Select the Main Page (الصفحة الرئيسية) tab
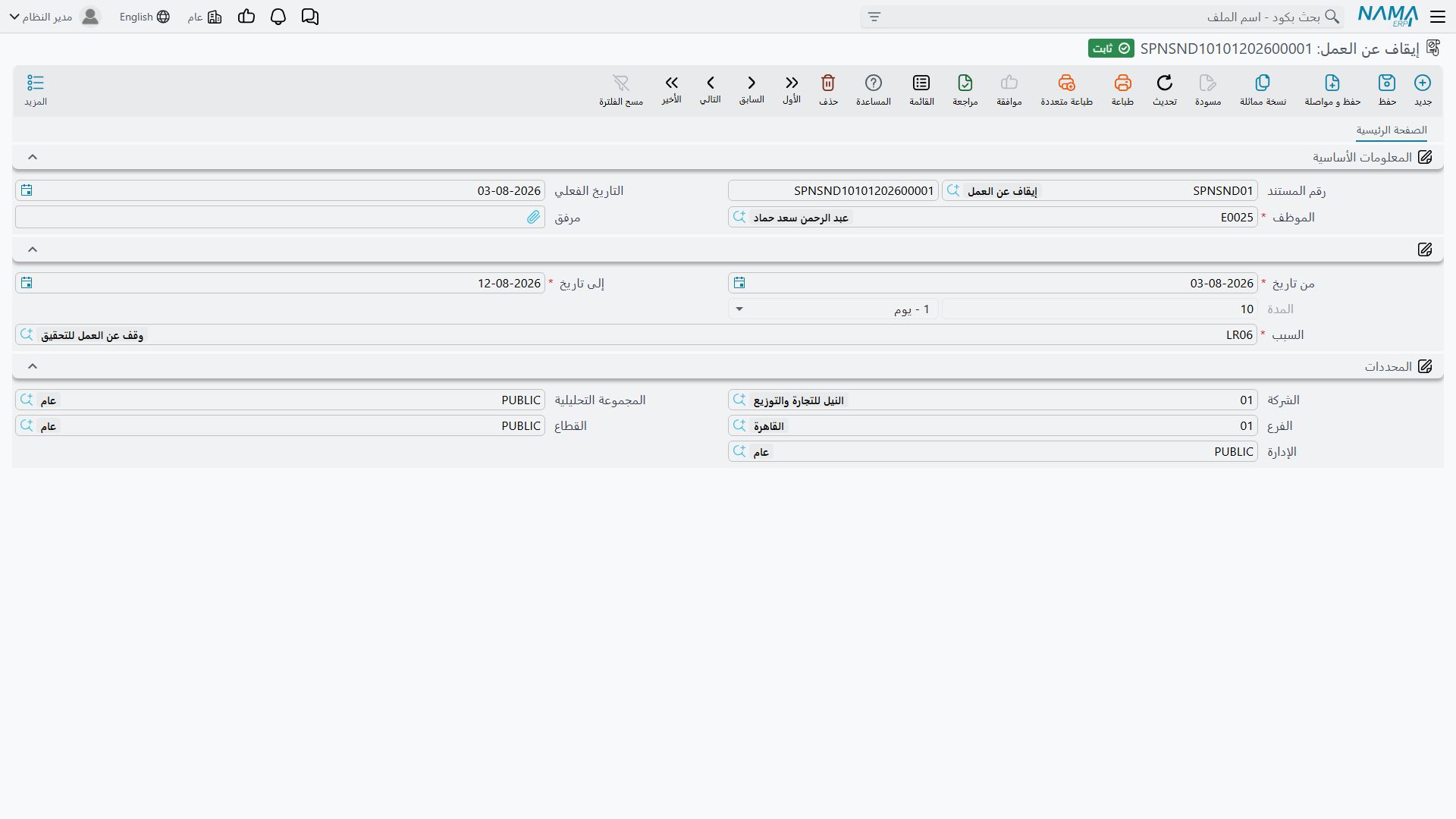 tap(1392, 130)
